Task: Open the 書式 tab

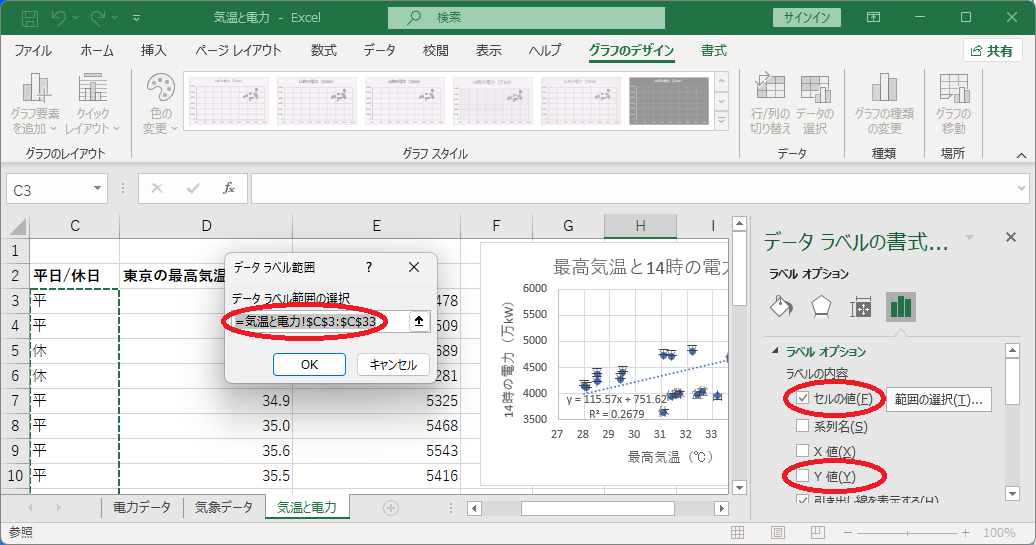Action: click(714, 51)
